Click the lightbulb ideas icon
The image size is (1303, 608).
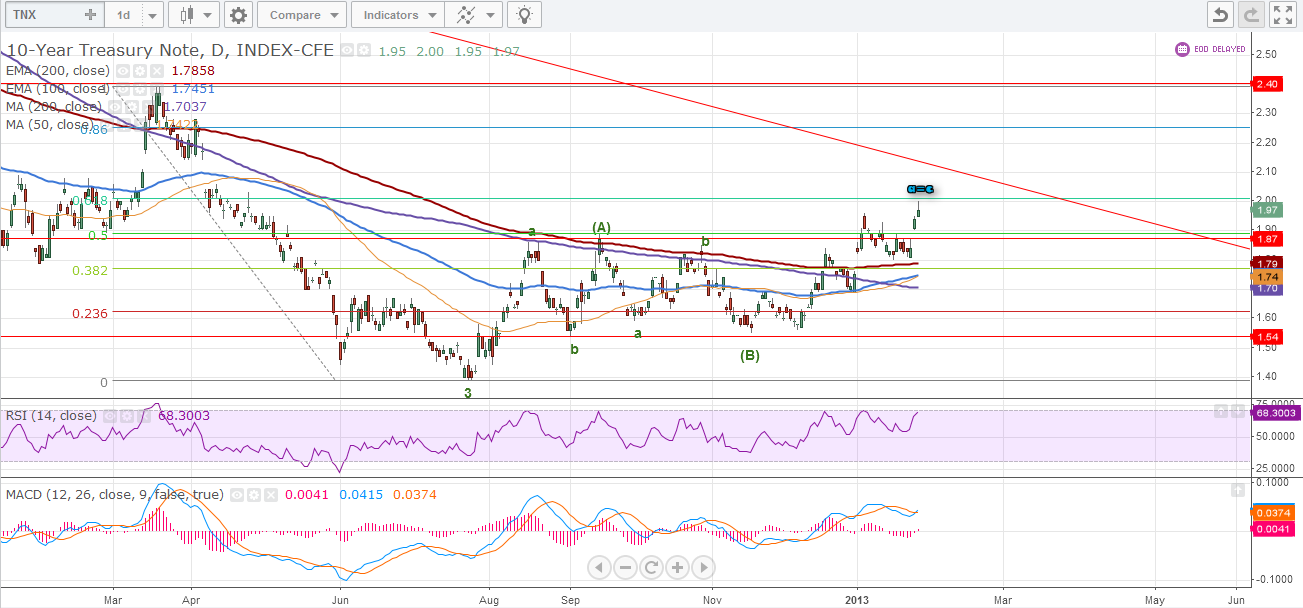pyautogui.click(x=524, y=15)
